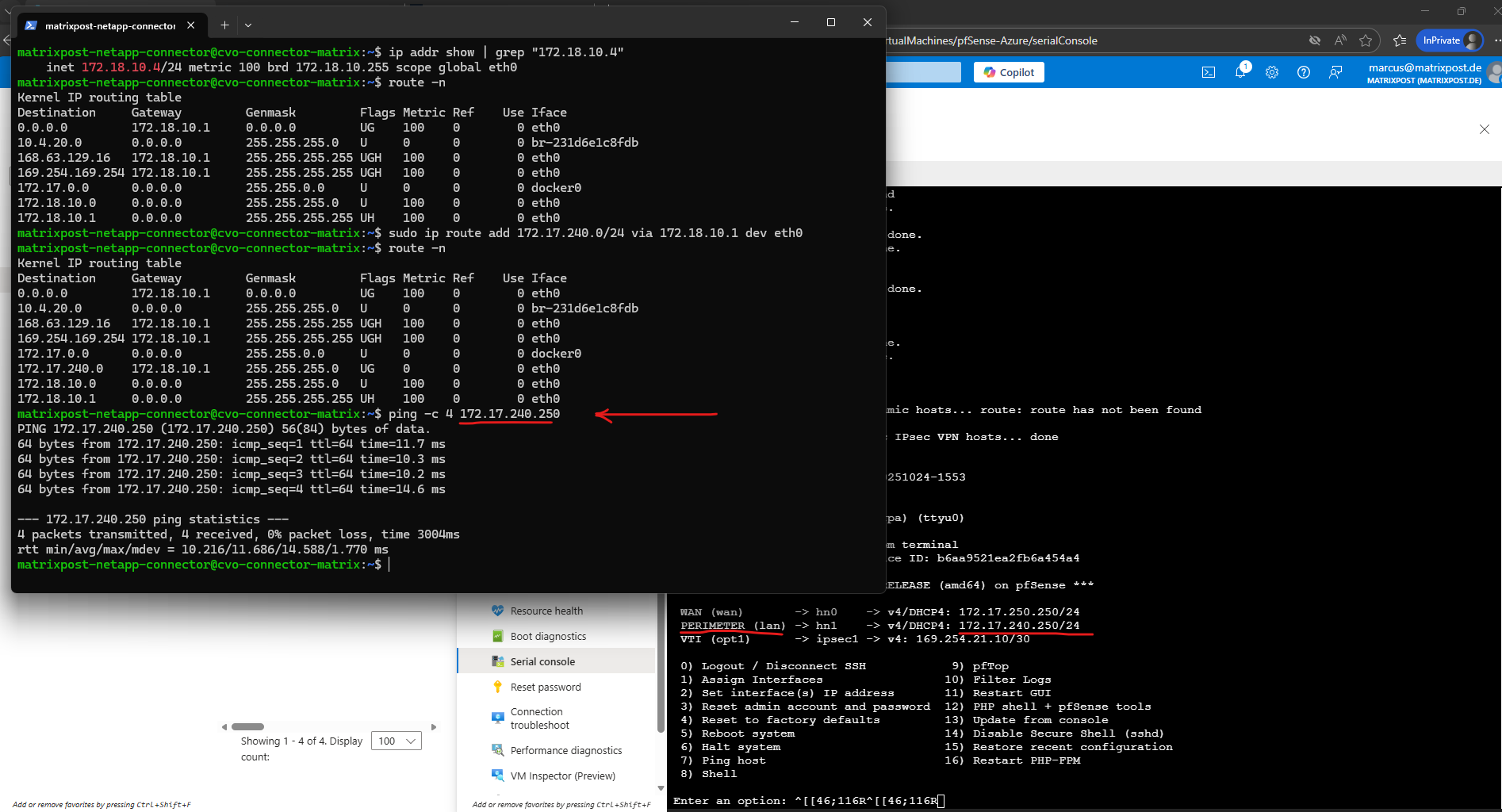The image size is (1502, 812).
Task: Add page to favorites star icon
Action: tap(1366, 40)
